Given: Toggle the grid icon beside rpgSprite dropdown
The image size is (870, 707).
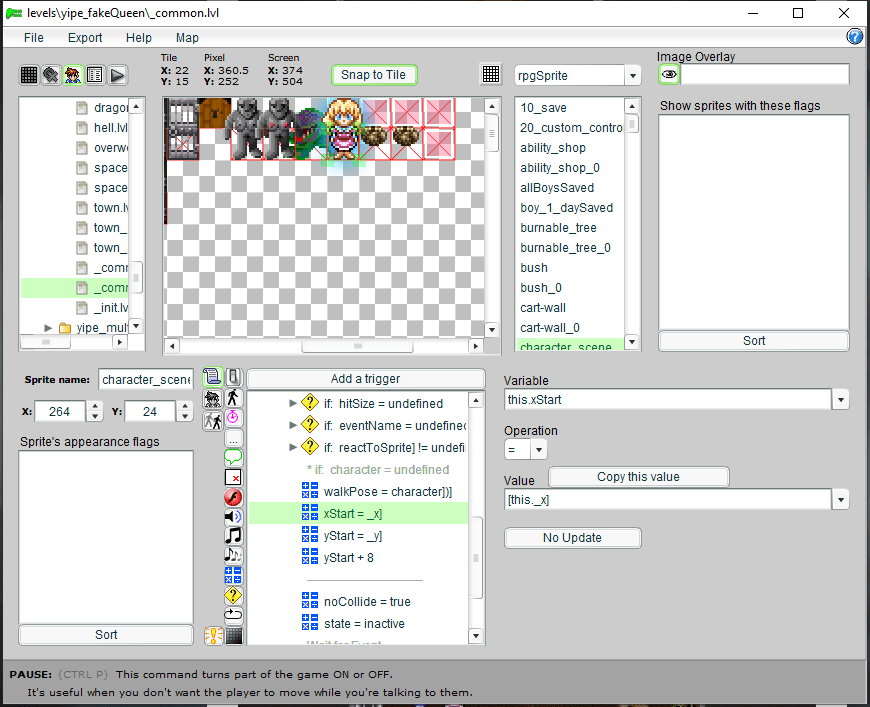Looking at the screenshot, I should (491, 75).
